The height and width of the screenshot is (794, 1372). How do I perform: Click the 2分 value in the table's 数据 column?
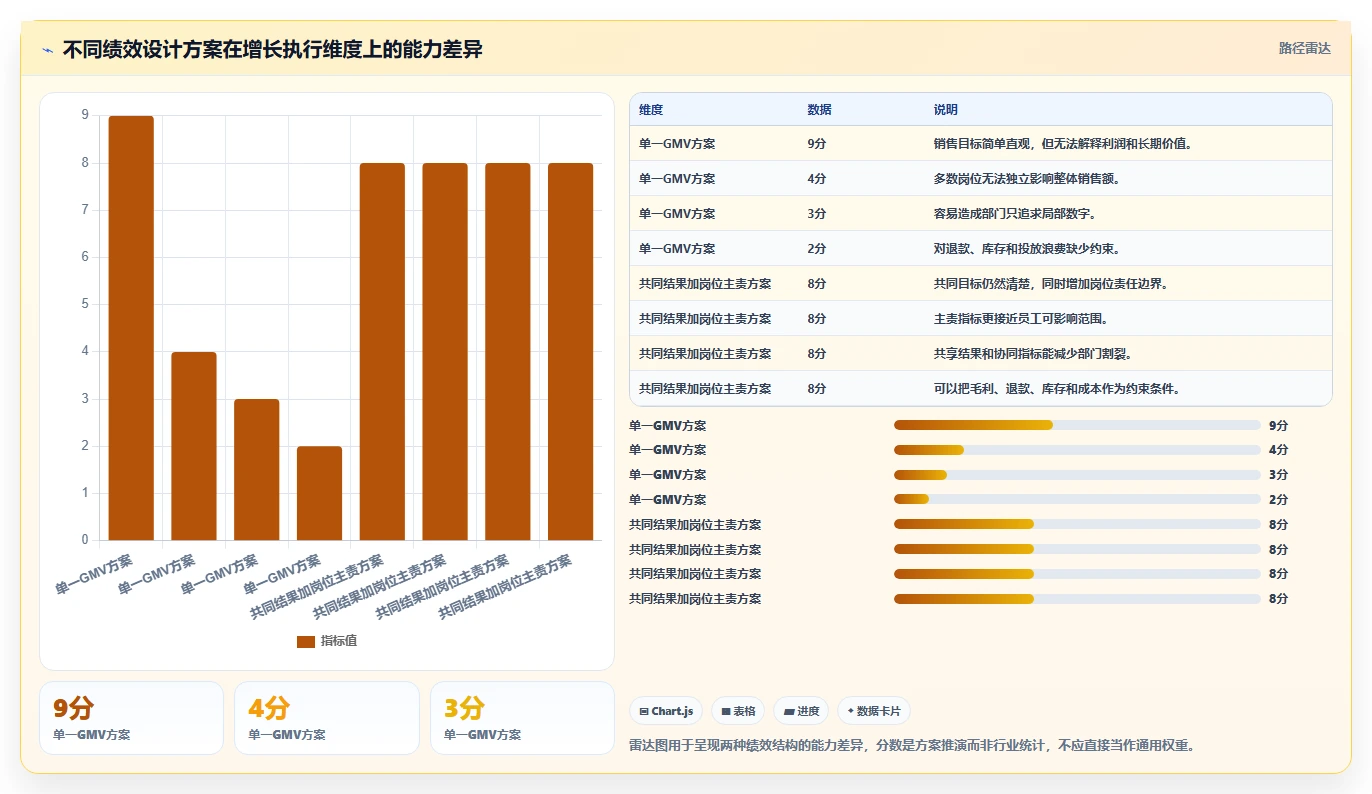817,249
